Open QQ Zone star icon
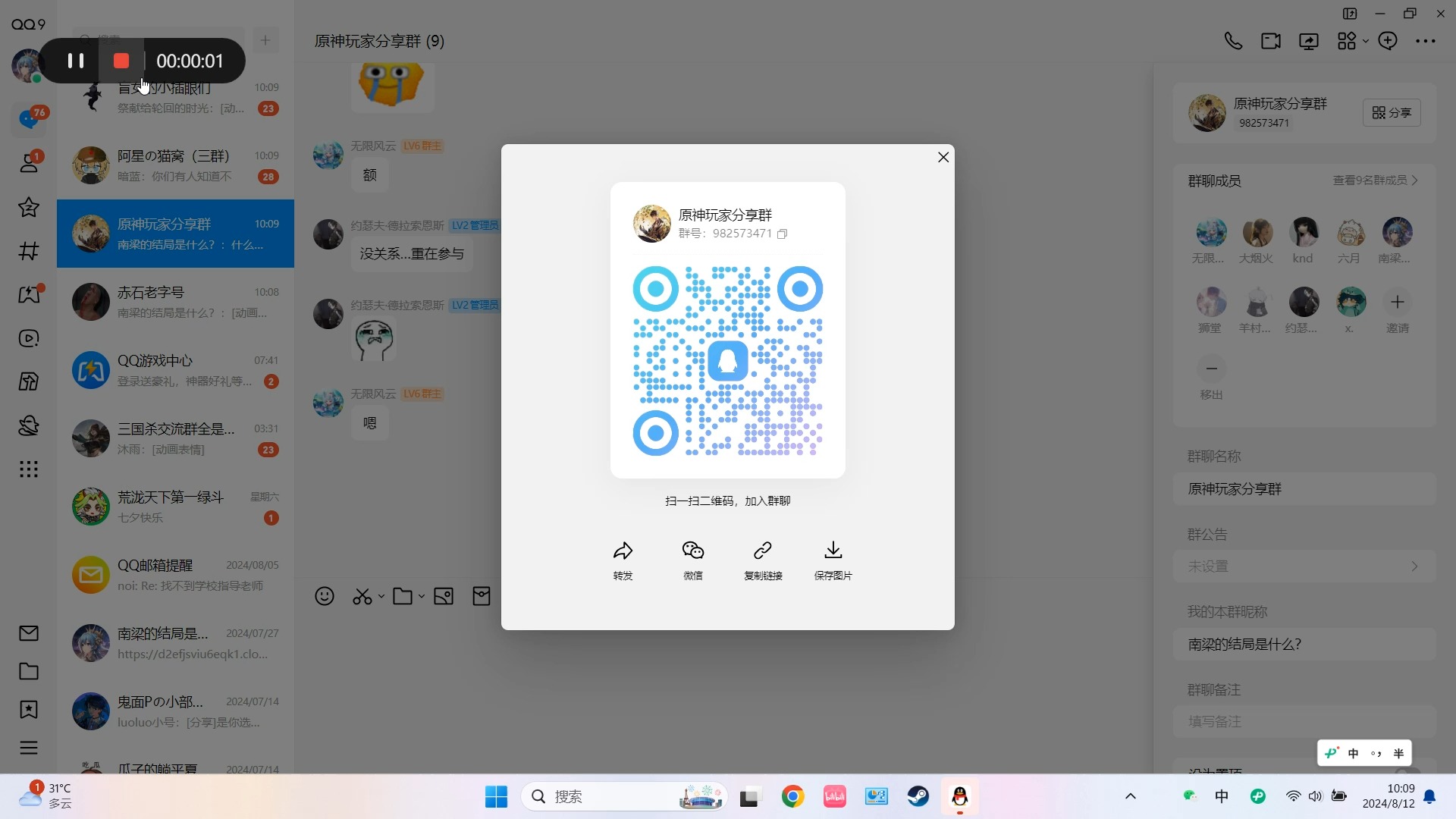This screenshot has height=819, width=1456. [x=29, y=207]
